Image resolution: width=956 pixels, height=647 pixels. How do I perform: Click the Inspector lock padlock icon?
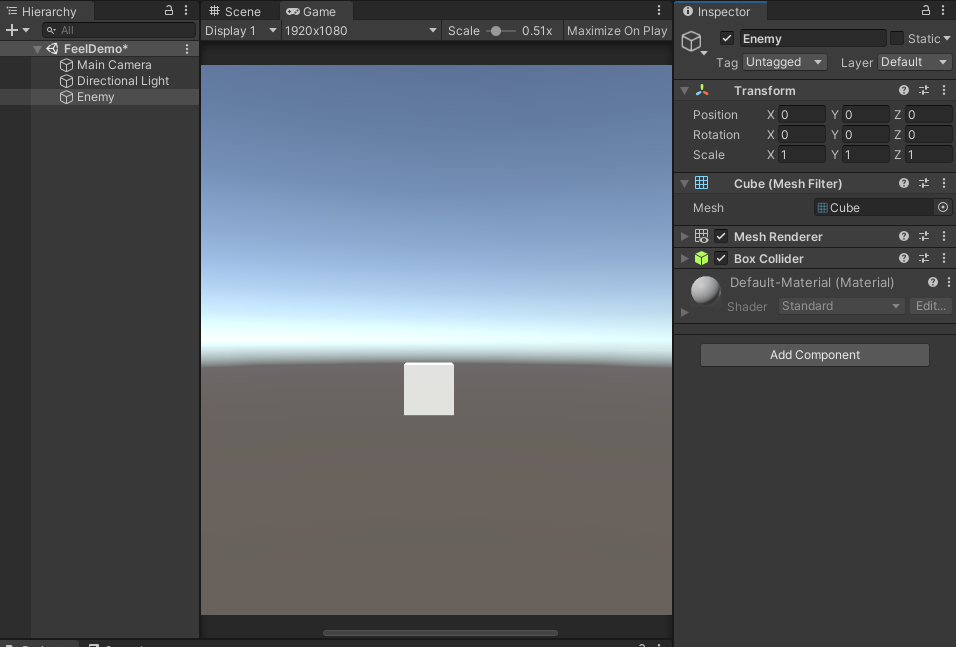click(925, 9)
